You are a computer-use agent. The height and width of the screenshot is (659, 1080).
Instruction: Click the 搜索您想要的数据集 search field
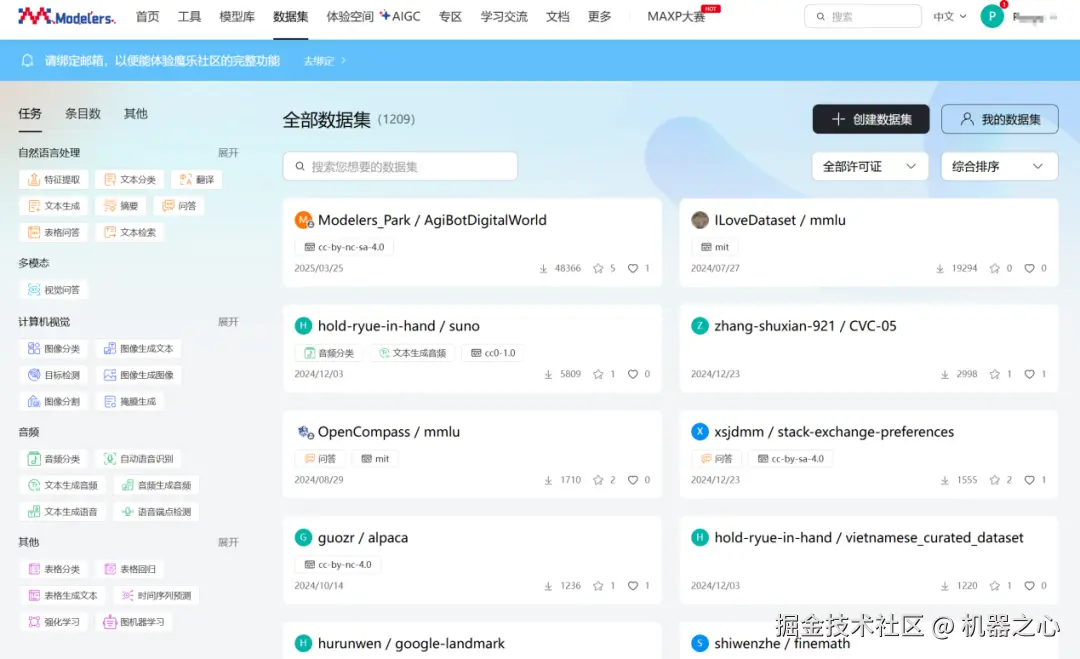point(400,167)
